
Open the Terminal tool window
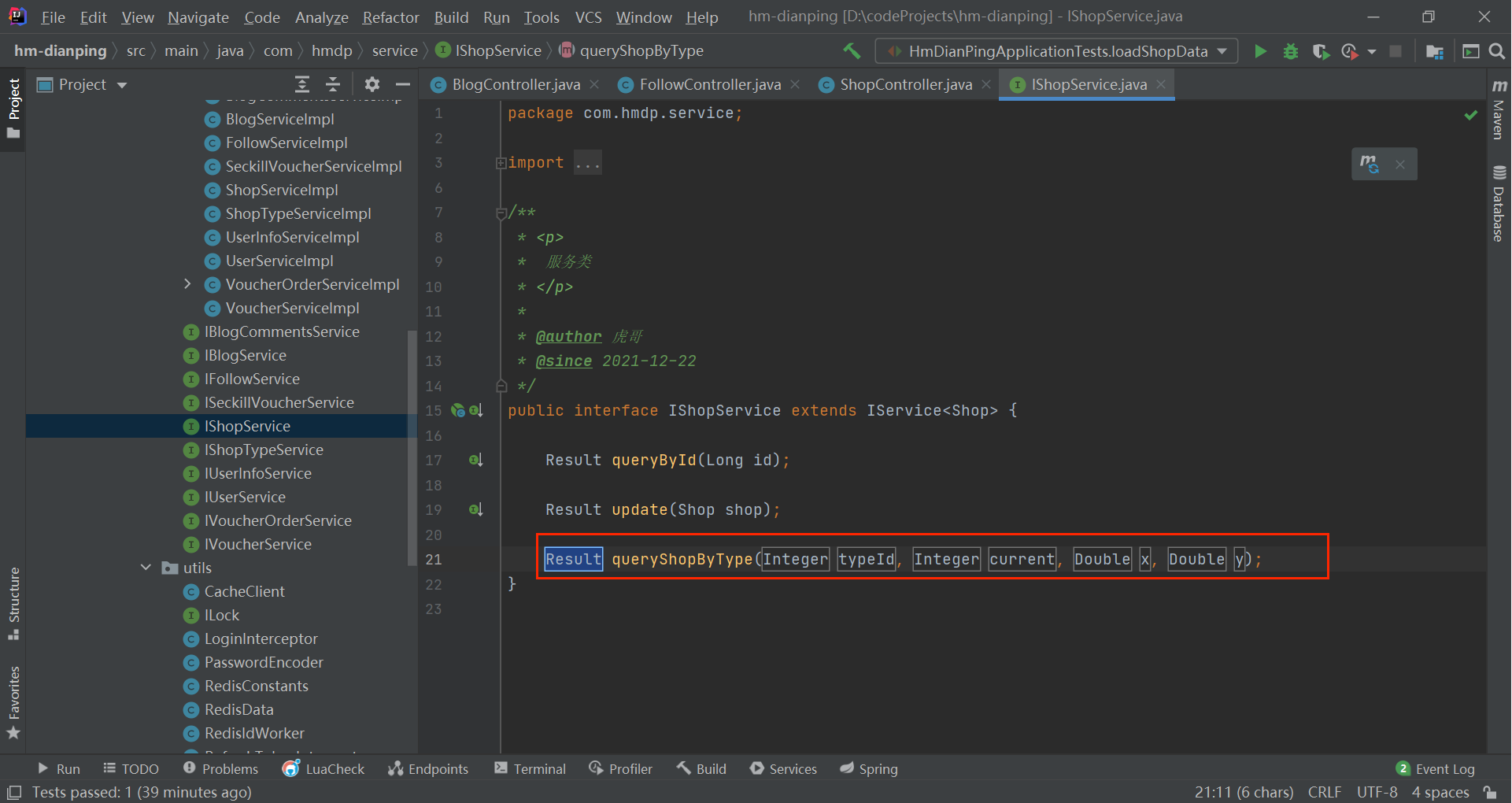pyautogui.click(x=530, y=769)
